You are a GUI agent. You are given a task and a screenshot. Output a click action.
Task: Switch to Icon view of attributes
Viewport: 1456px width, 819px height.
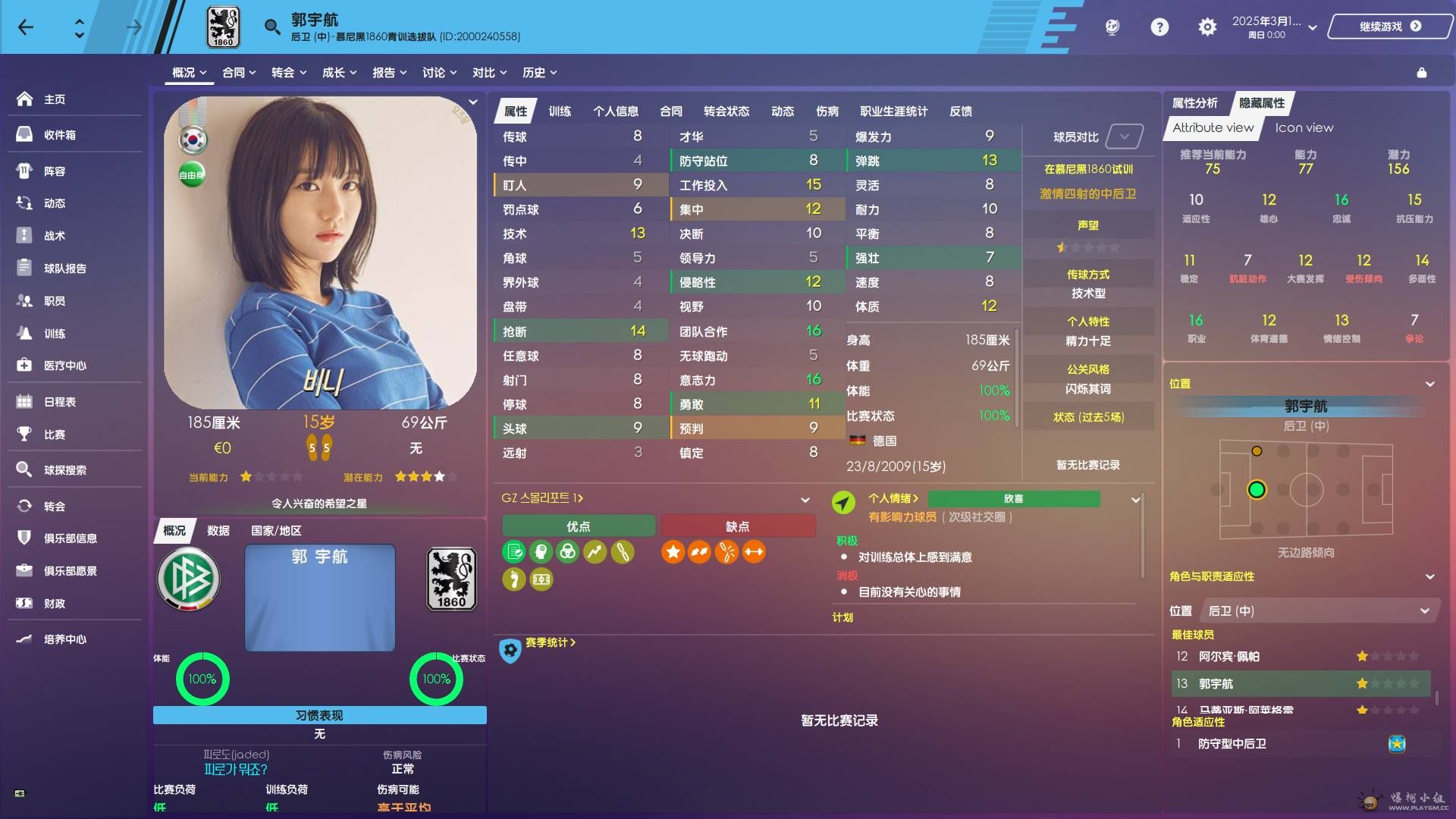1304,127
